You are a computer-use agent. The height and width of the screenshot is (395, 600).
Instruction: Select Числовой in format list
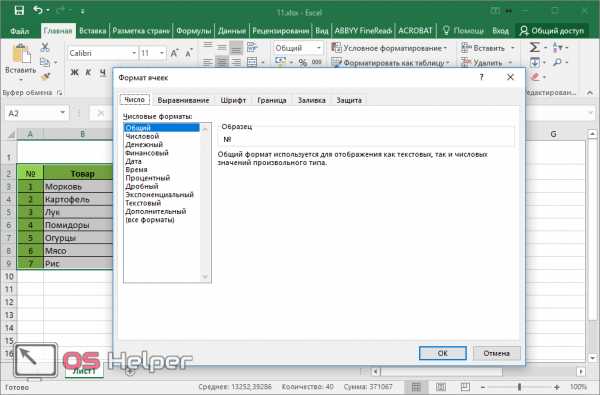[162, 136]
